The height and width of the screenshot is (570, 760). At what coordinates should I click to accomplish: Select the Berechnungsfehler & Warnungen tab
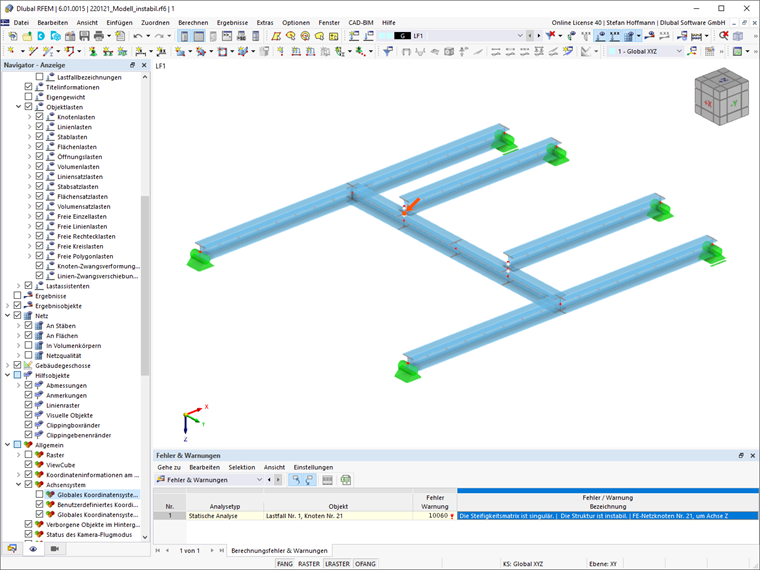tap(279, 551)
